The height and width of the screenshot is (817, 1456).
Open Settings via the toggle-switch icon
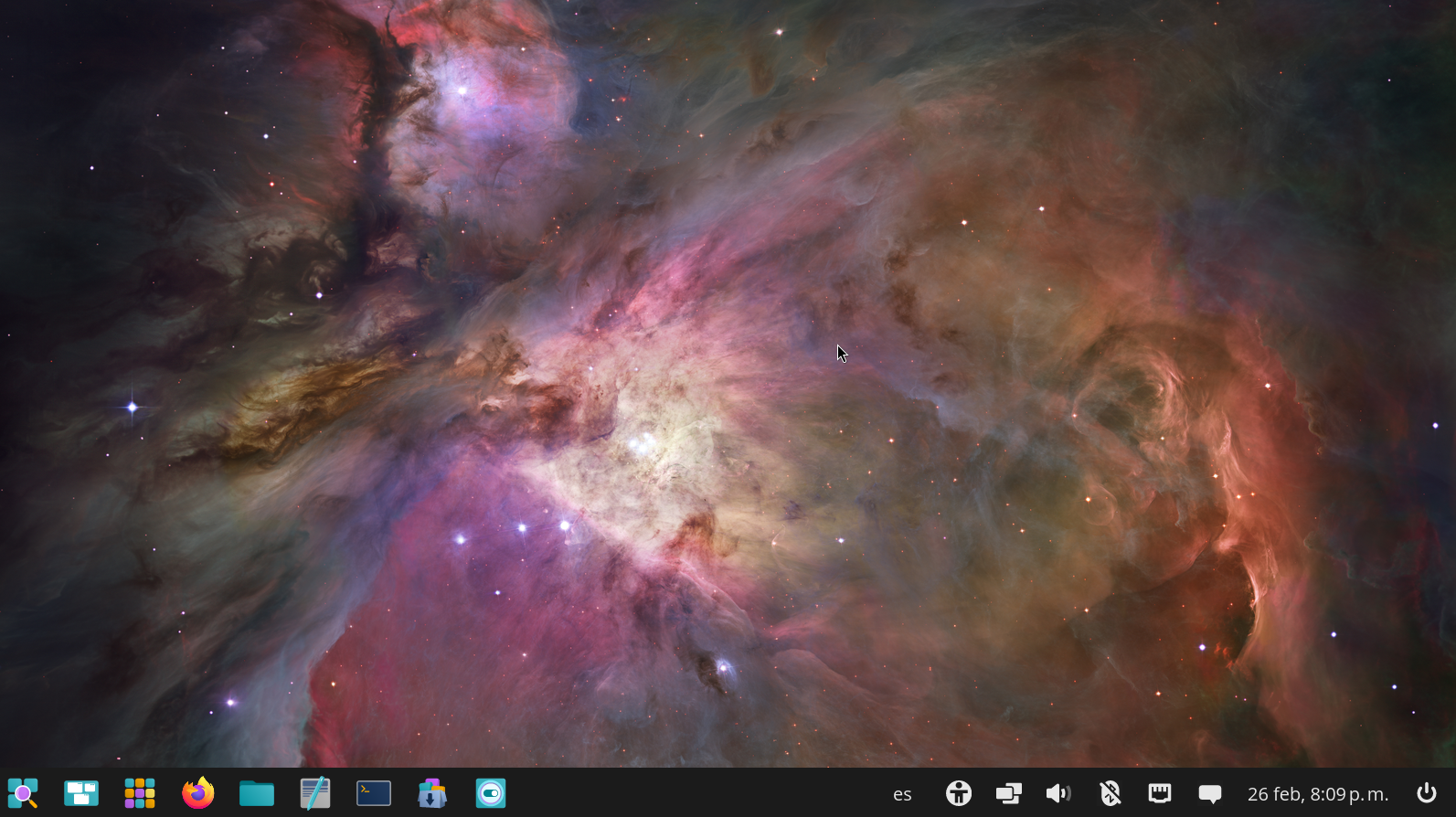[x=491, y=793]
